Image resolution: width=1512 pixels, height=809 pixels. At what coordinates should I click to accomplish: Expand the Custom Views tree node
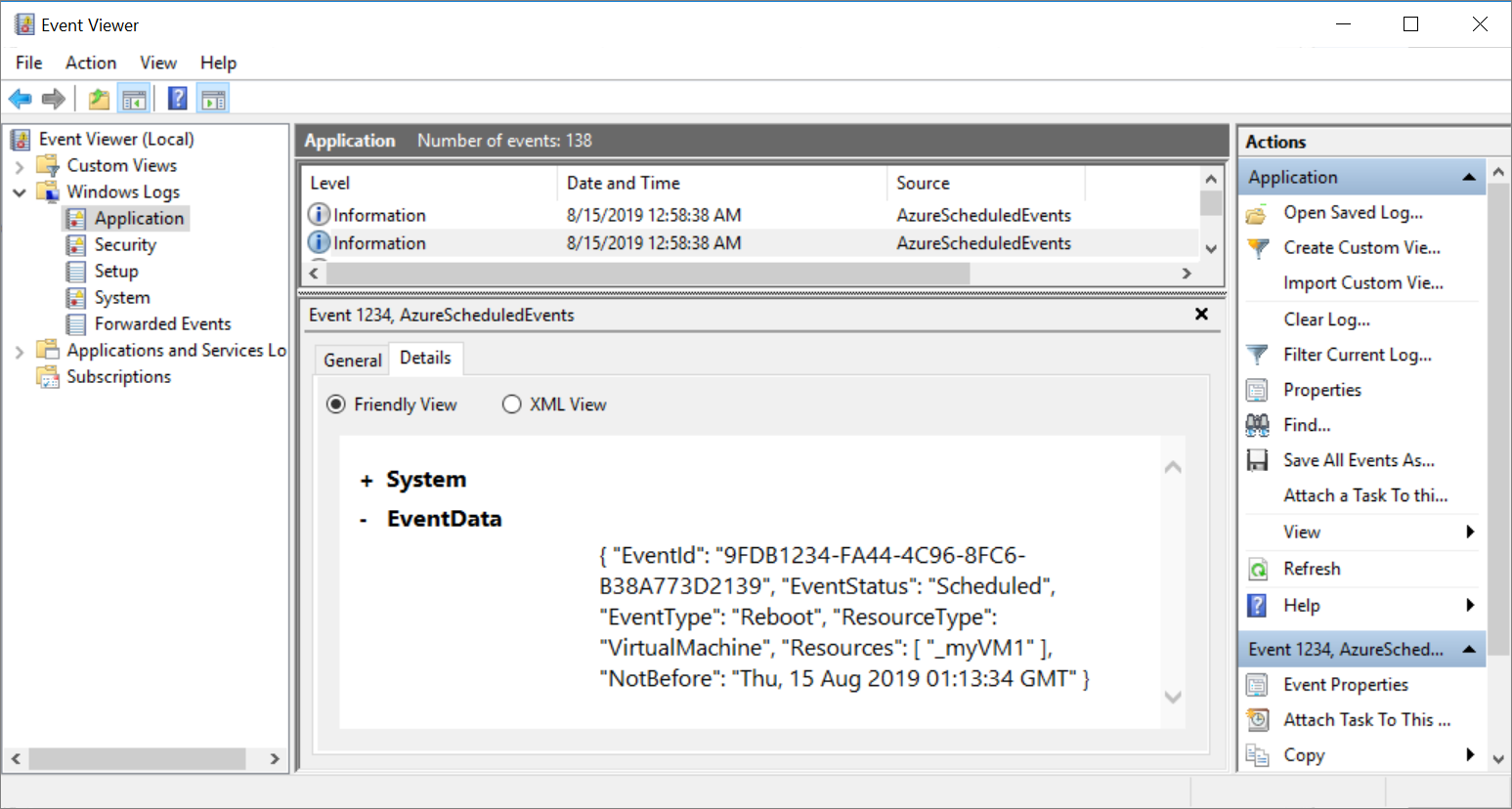pyautogui.click(x=19, y=166)
